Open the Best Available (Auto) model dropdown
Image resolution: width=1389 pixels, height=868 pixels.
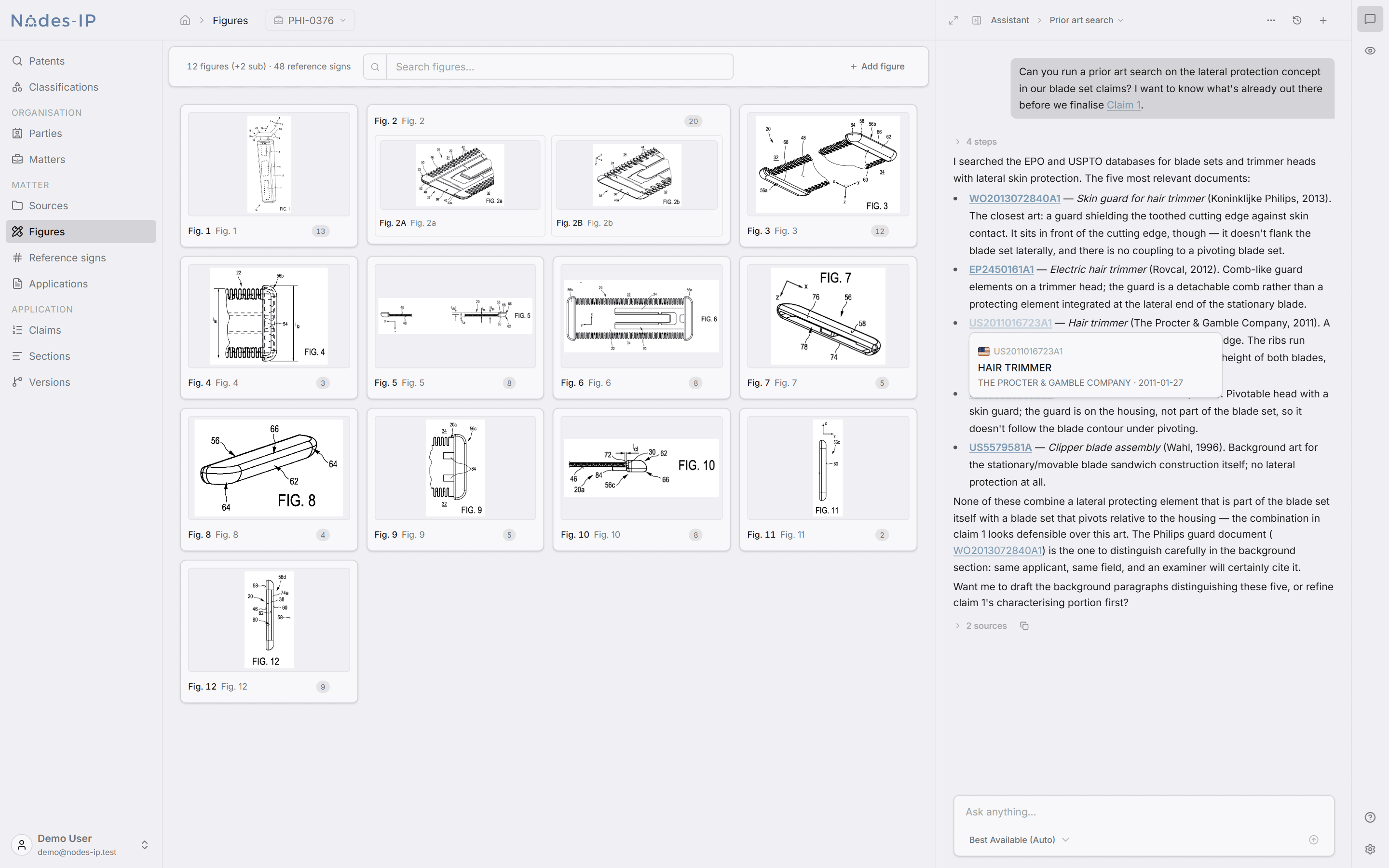1019,840
